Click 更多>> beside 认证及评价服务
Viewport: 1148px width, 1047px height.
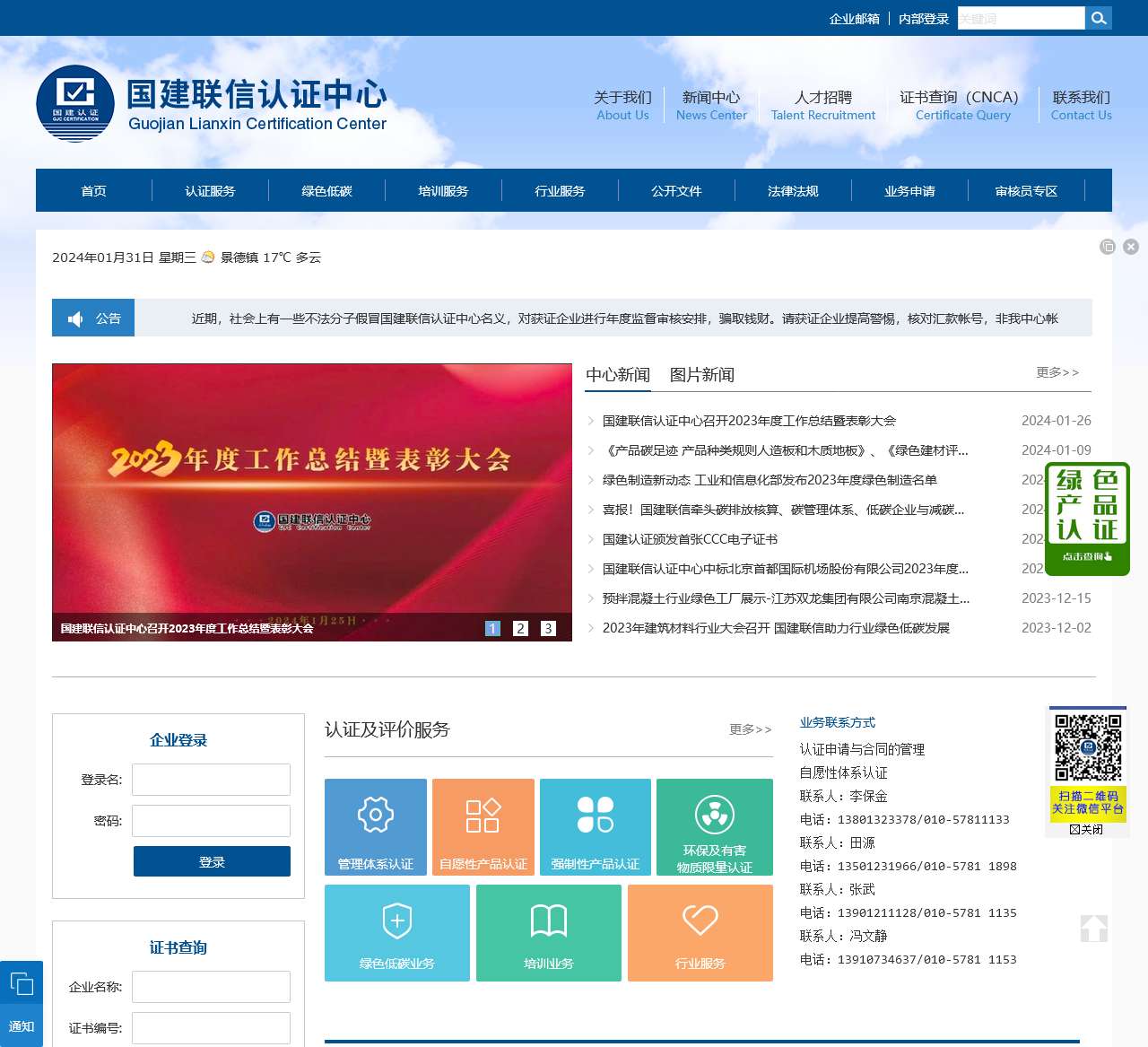tap(751, 729)
